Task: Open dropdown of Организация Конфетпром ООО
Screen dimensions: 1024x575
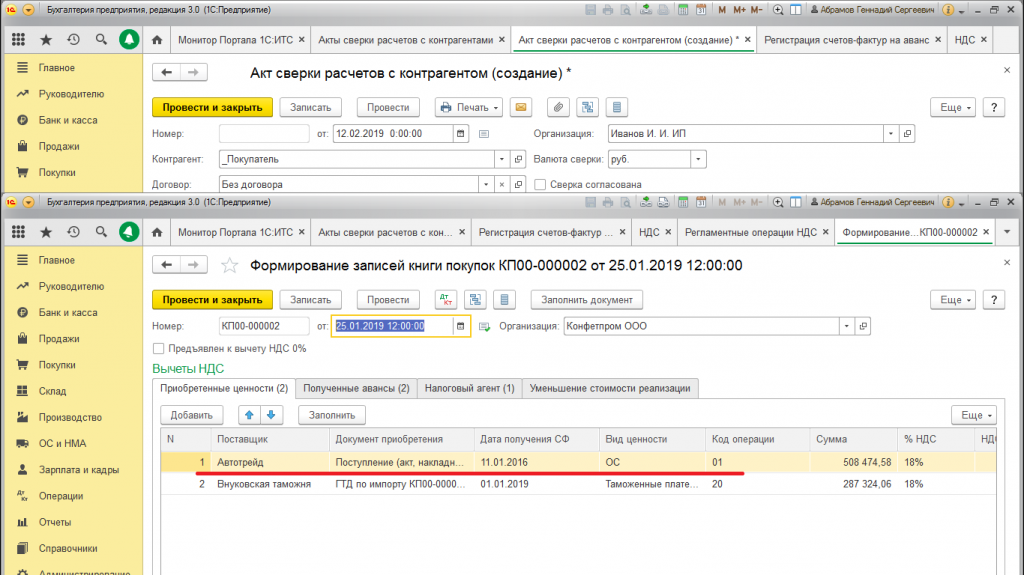Action: 846,326
